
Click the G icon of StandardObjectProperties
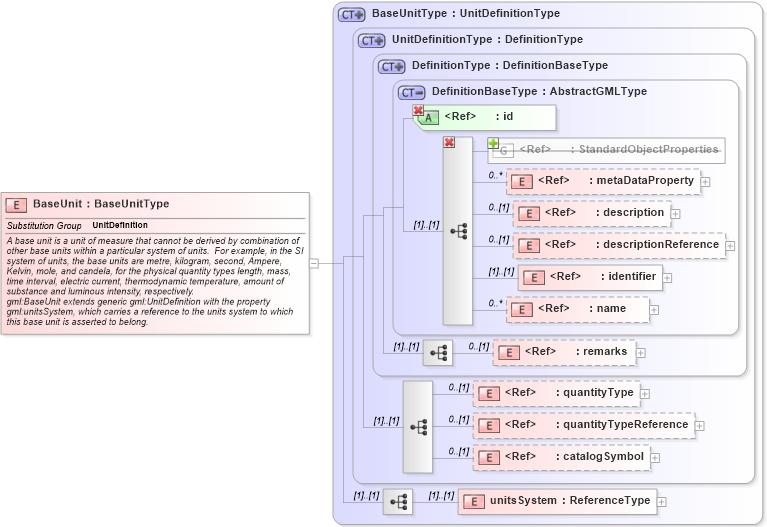click(503, 151)
